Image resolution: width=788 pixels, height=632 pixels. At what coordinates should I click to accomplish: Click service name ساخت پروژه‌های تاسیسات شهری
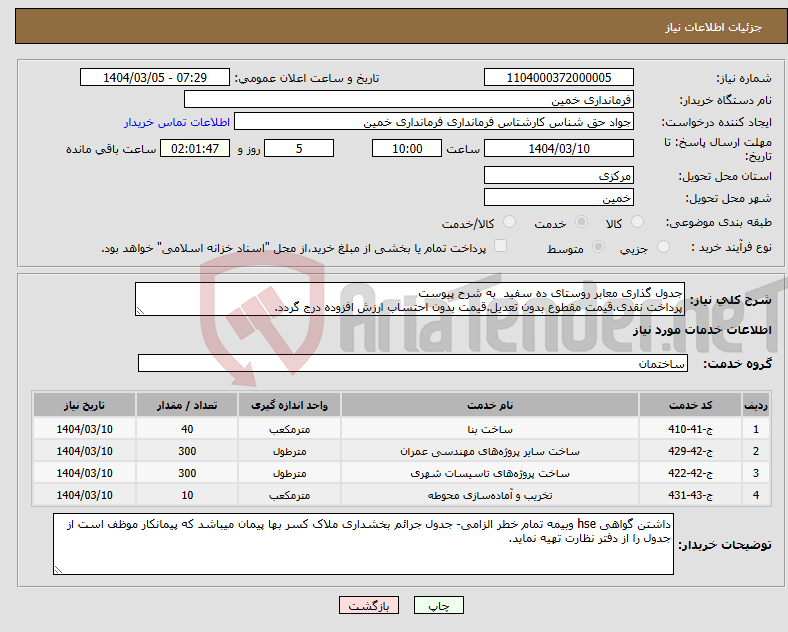click(490, 473)
